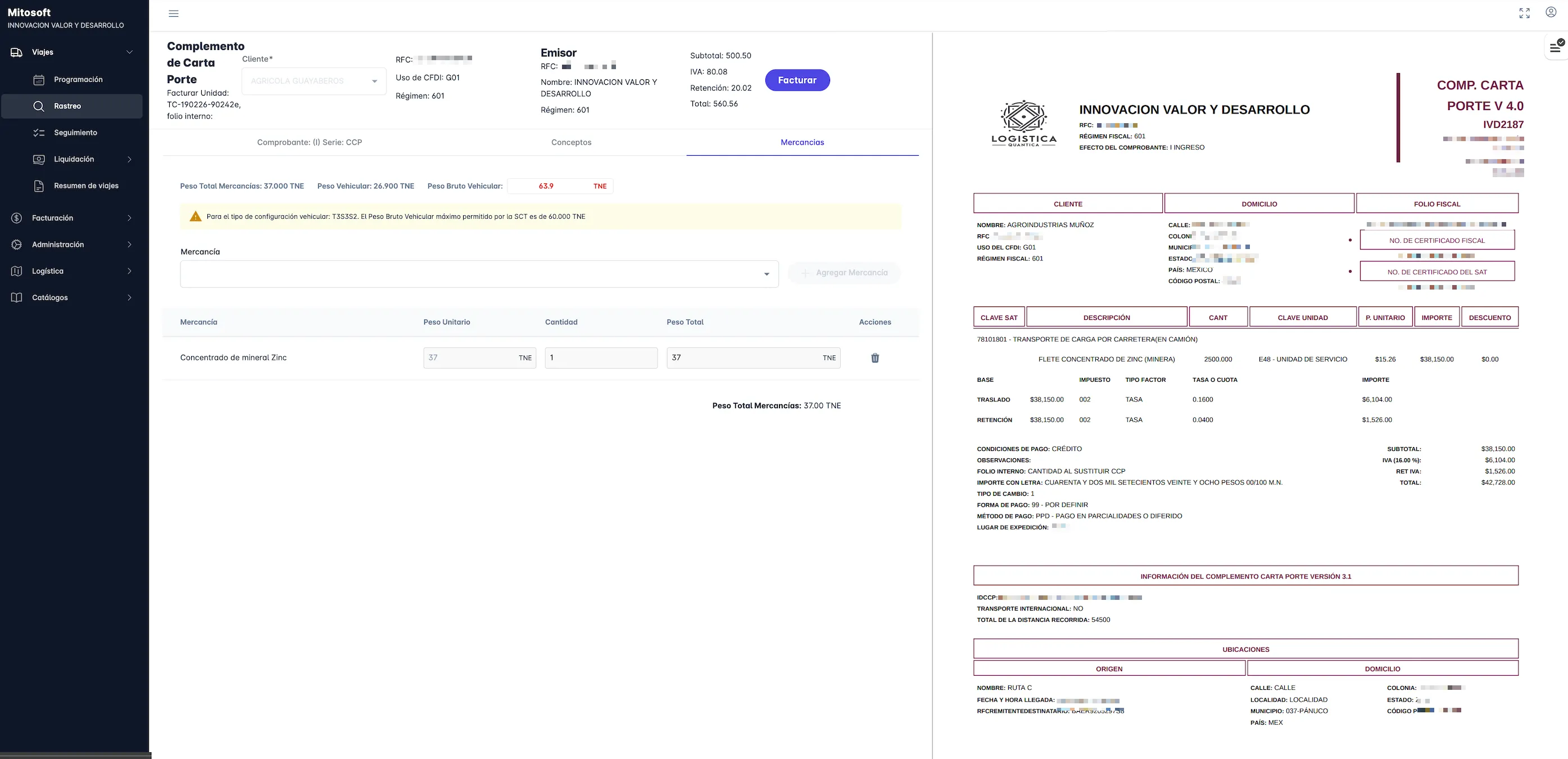Toggle the hamburger sidebar menu
The height and width of the screenshot is (759, 1568).
tap(174, 13)
